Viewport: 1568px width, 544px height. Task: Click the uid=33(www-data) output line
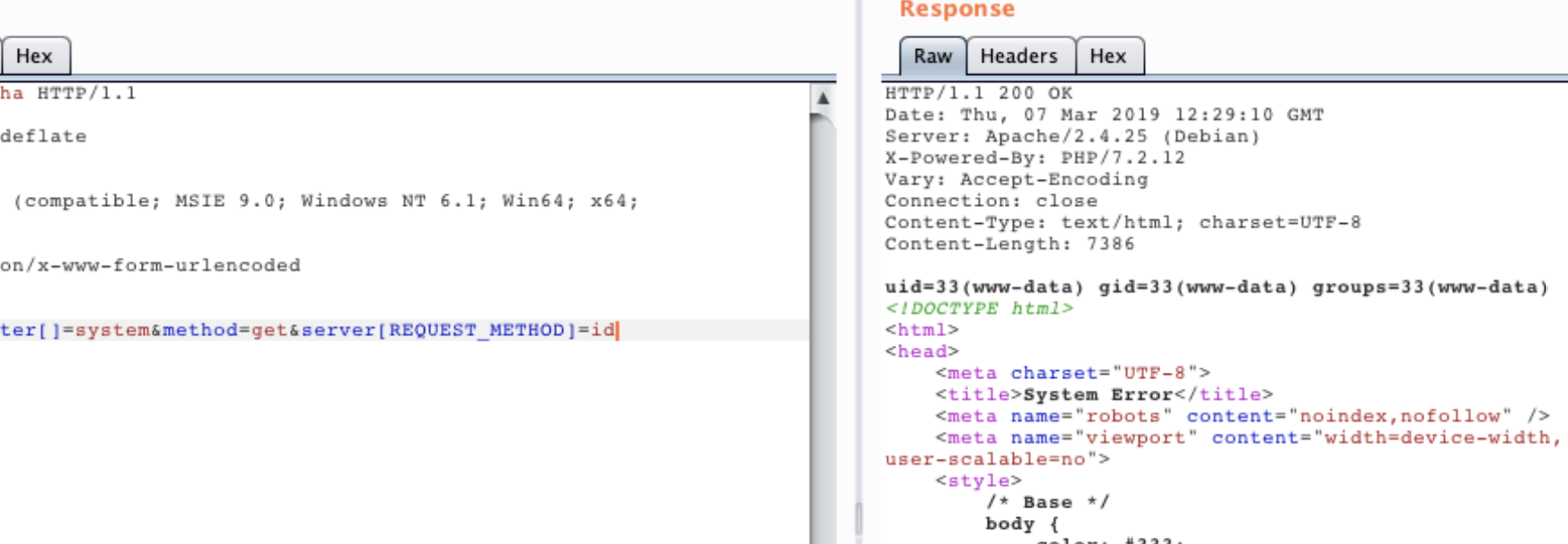1216,287
